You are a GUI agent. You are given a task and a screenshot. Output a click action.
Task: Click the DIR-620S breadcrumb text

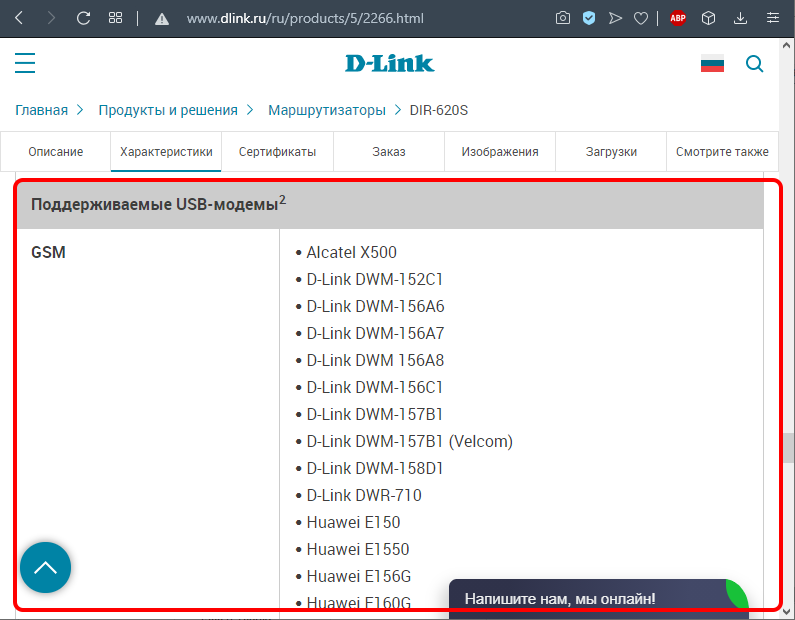pyautogui.click(x=439, y=110)
